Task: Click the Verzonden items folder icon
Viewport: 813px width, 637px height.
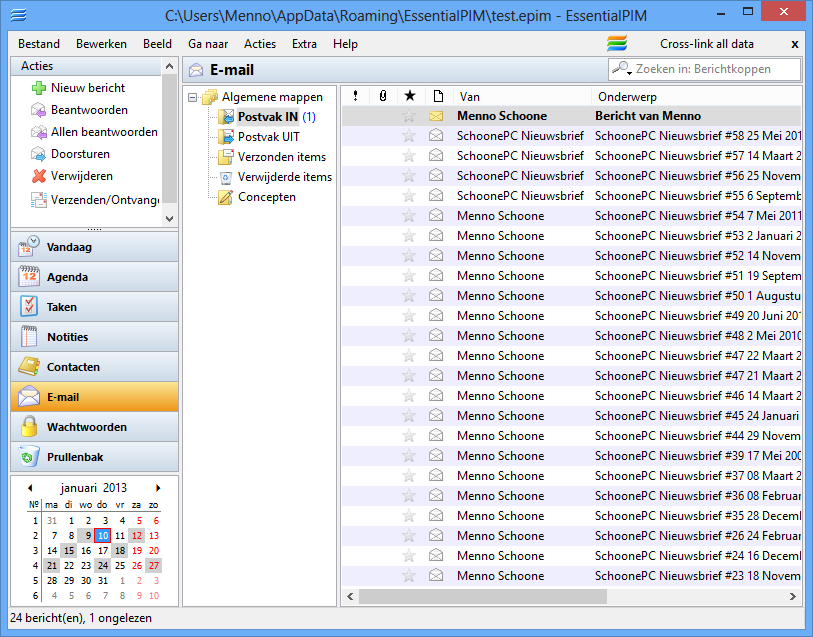Action: tap(226, 157)
